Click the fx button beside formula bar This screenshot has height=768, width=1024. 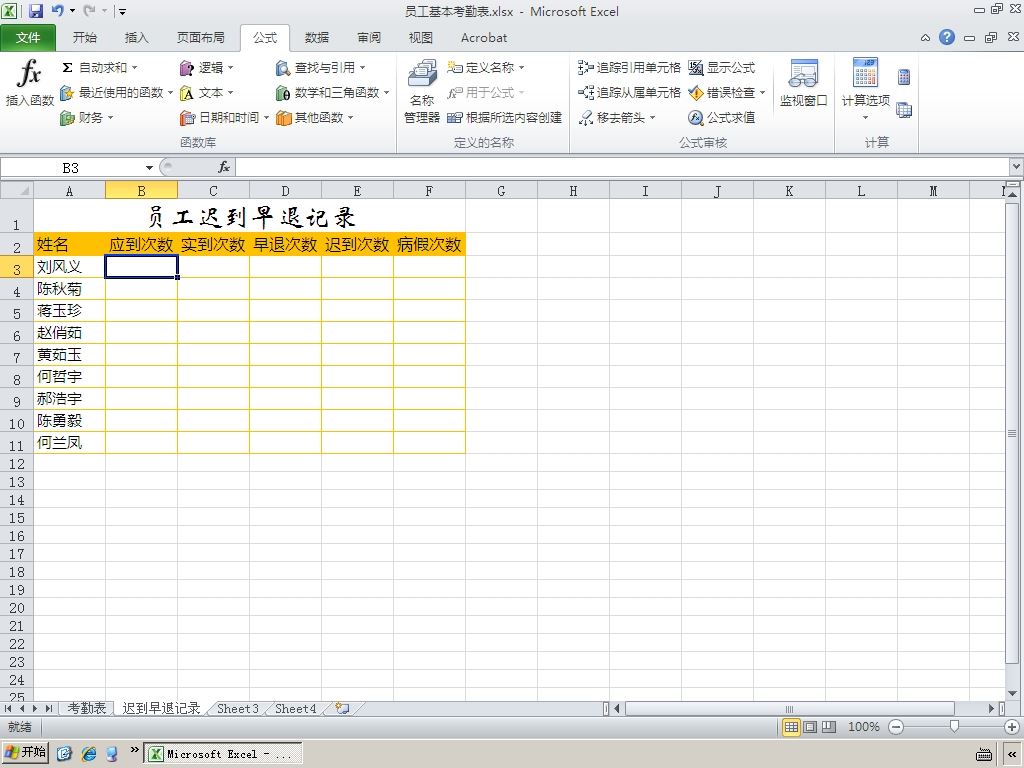(224, 167)
